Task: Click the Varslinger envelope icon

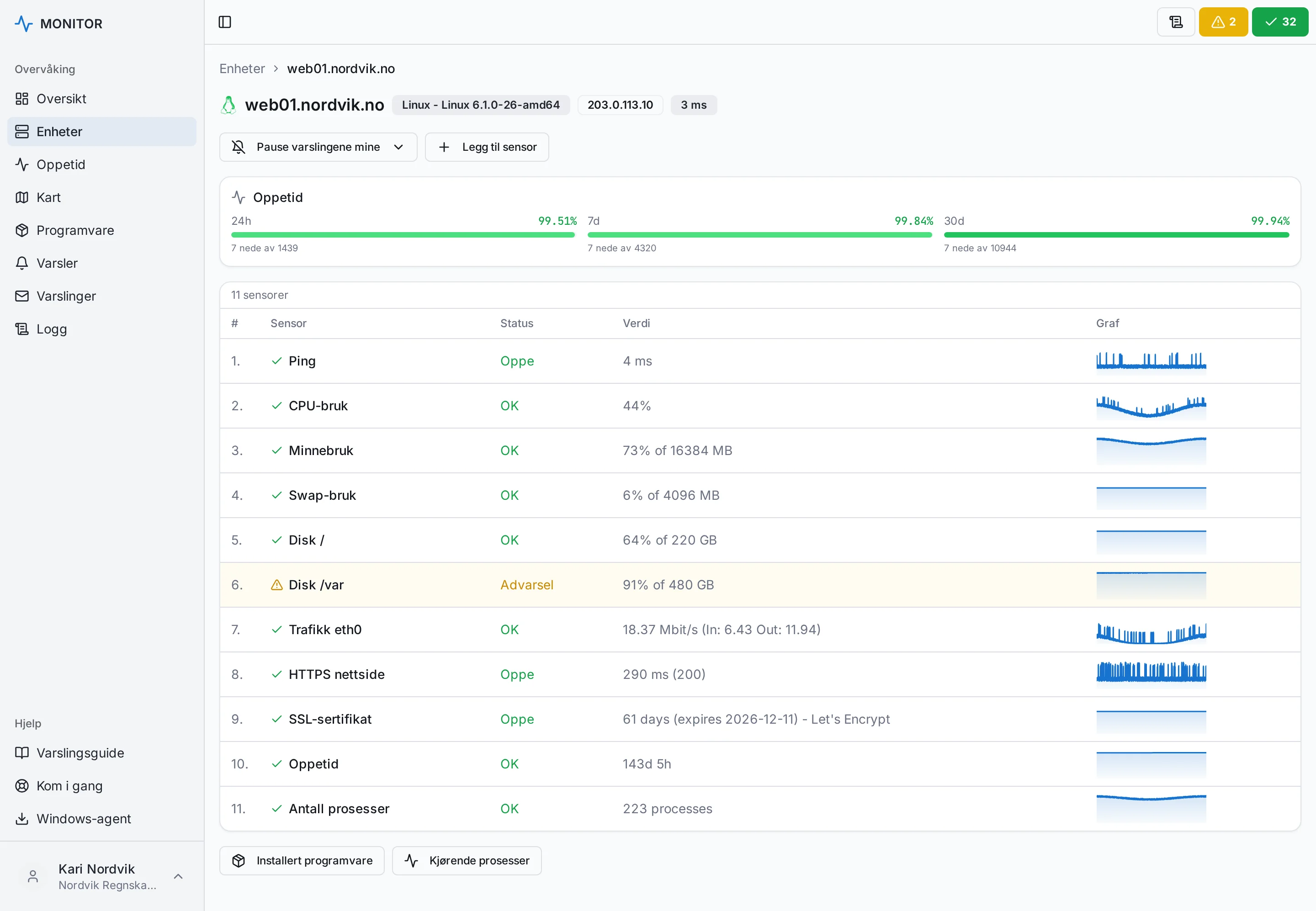Action: point(21,296)
